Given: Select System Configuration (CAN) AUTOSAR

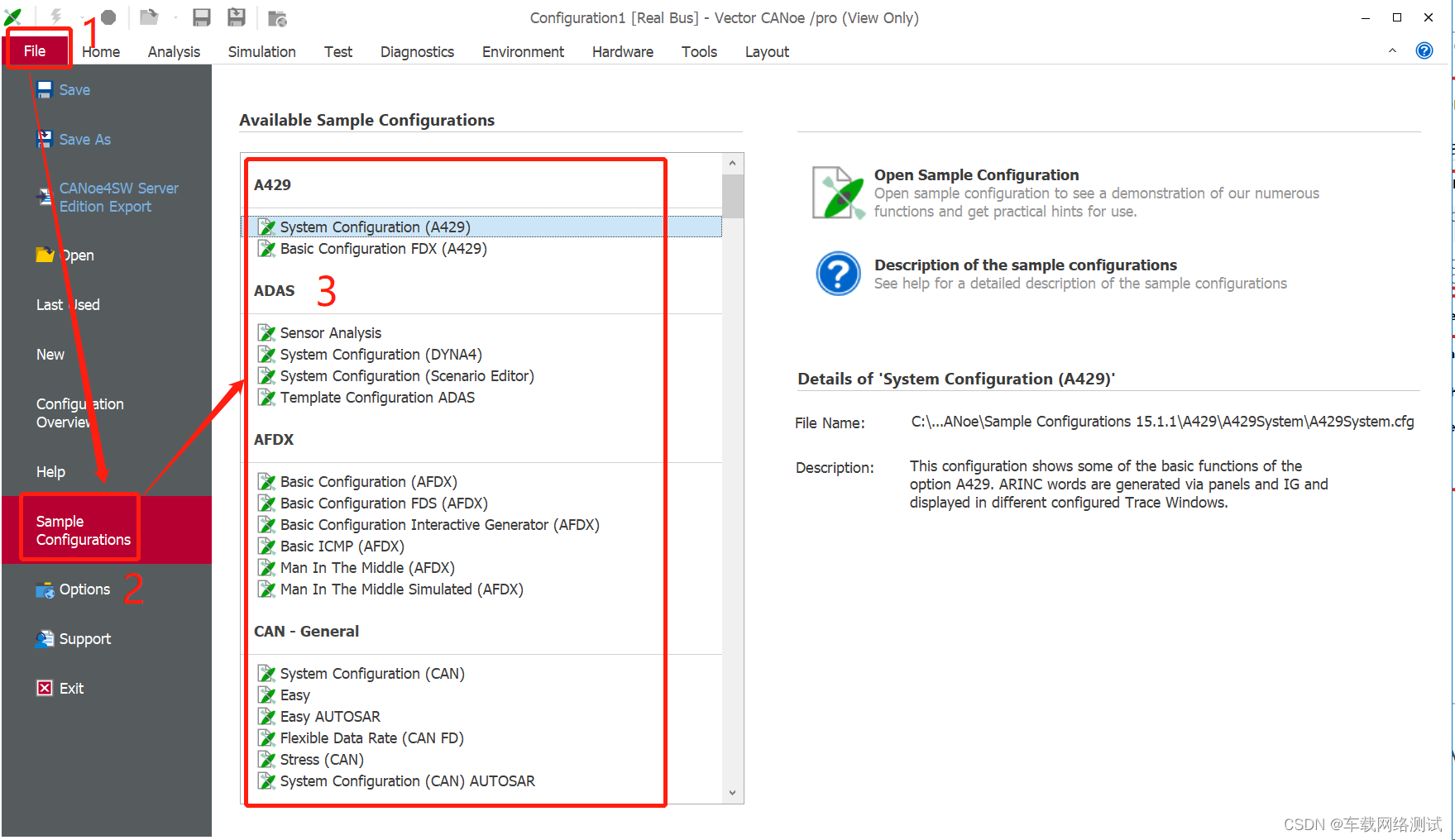Looking at the screenshot, I should tap(407, 781).
